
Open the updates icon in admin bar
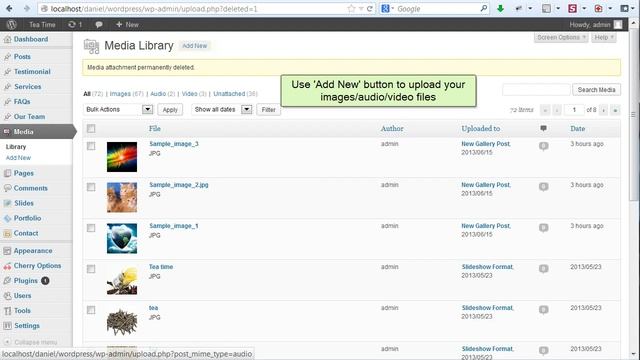pos(75,24)
